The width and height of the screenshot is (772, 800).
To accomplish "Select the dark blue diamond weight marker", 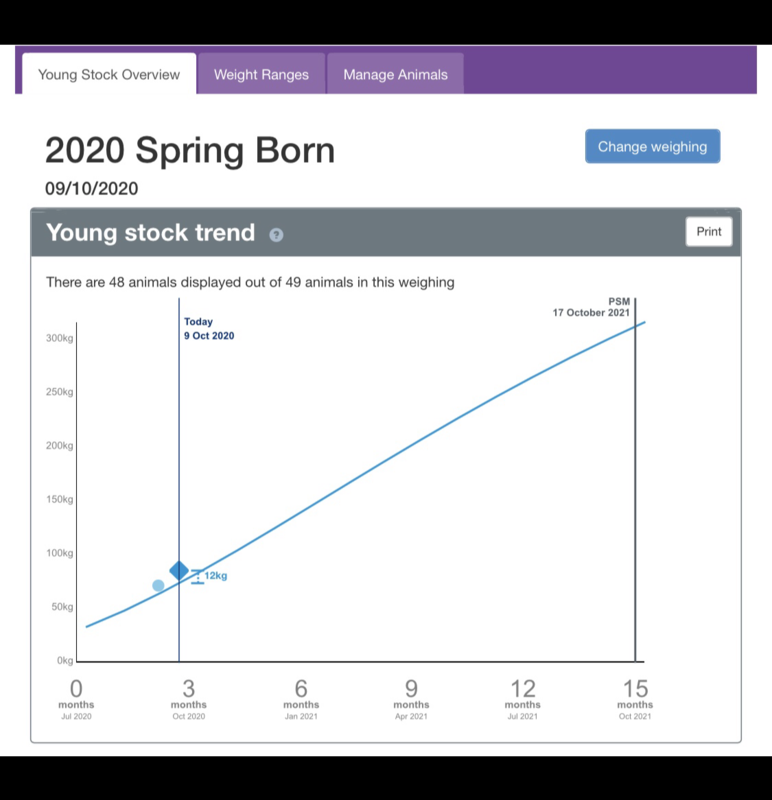I will pos(179,570).
